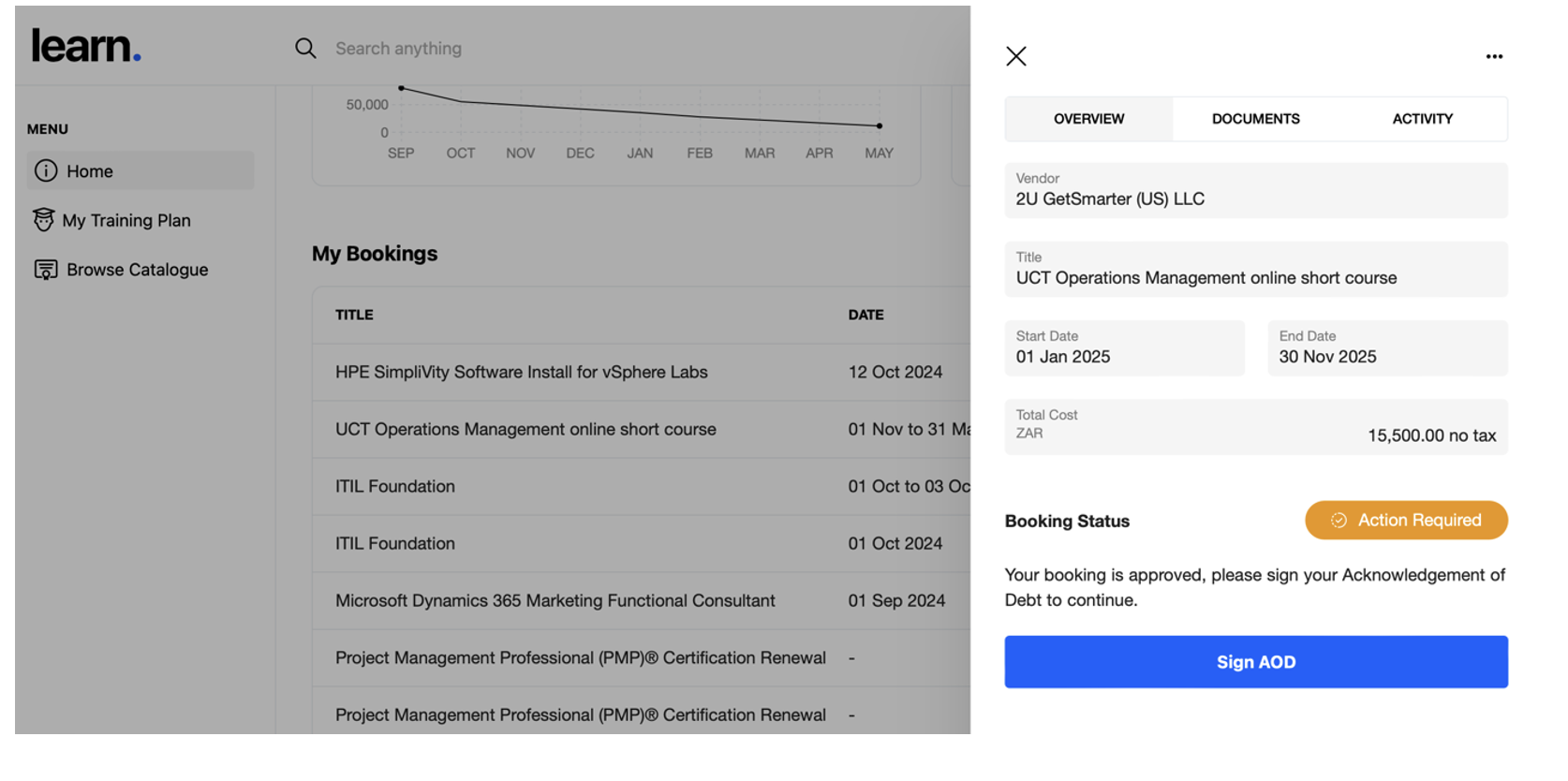Click the Start Date field
This screenshot has width=1568, height=781.
[x=1124, y=348]
